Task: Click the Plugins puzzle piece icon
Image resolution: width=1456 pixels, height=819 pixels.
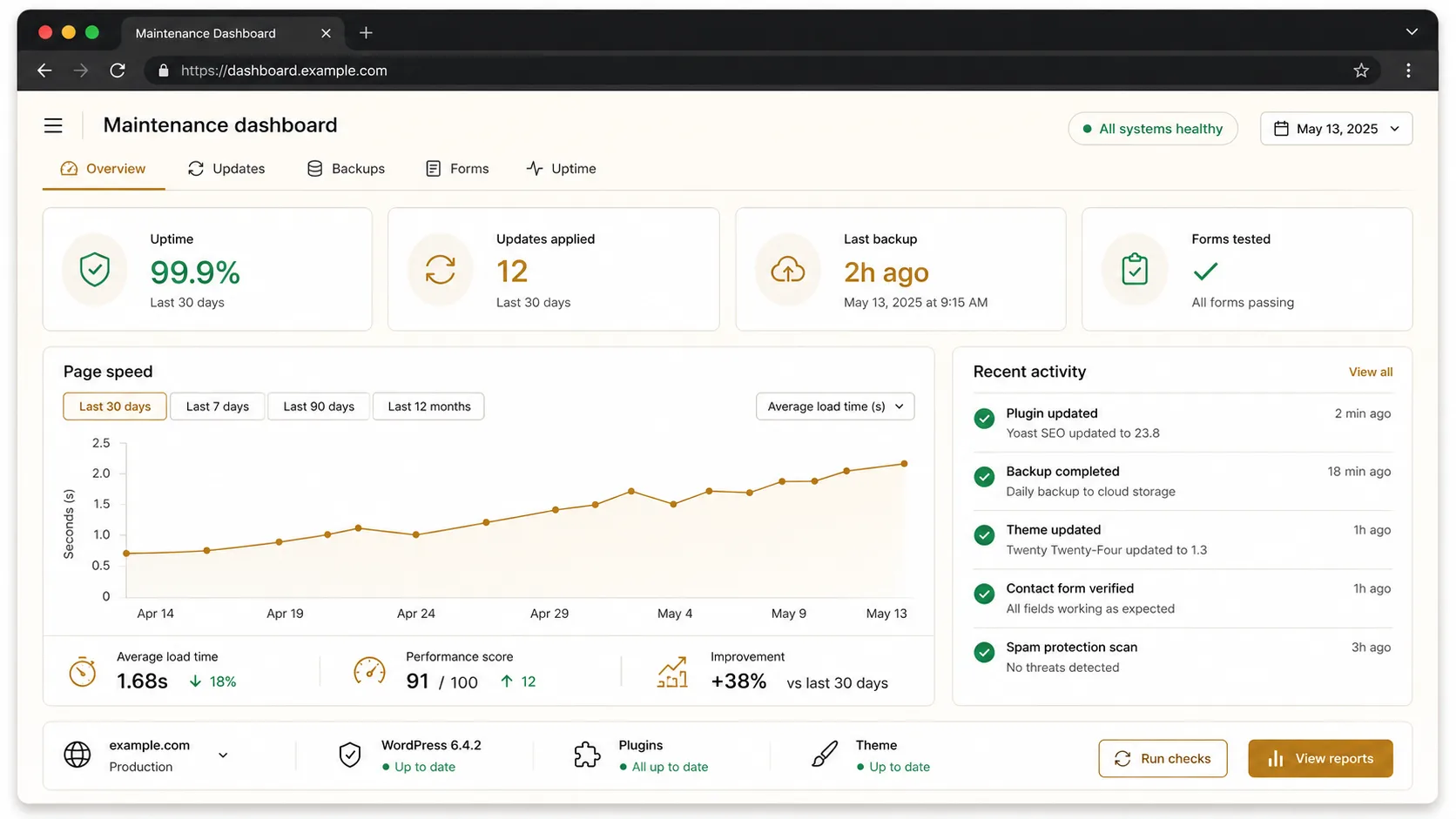Action: pyautogui.click(x=587, y=755)
